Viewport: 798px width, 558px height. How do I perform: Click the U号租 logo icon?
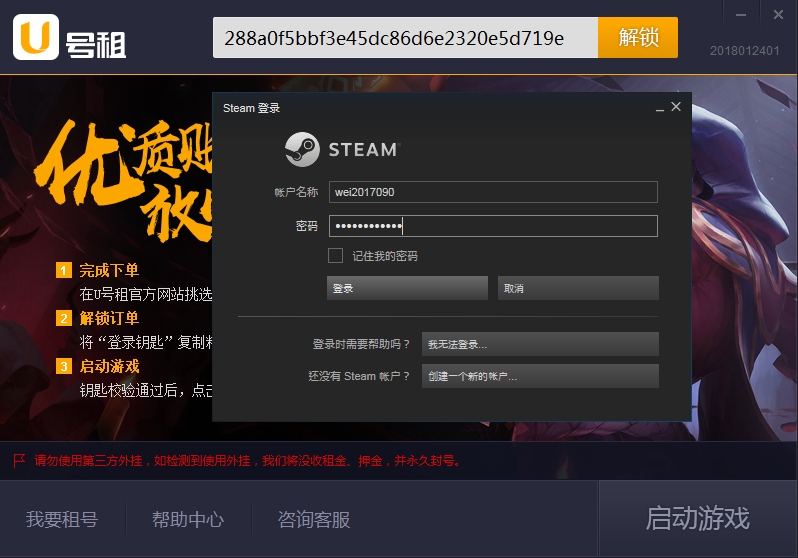(x=36, y=37)
